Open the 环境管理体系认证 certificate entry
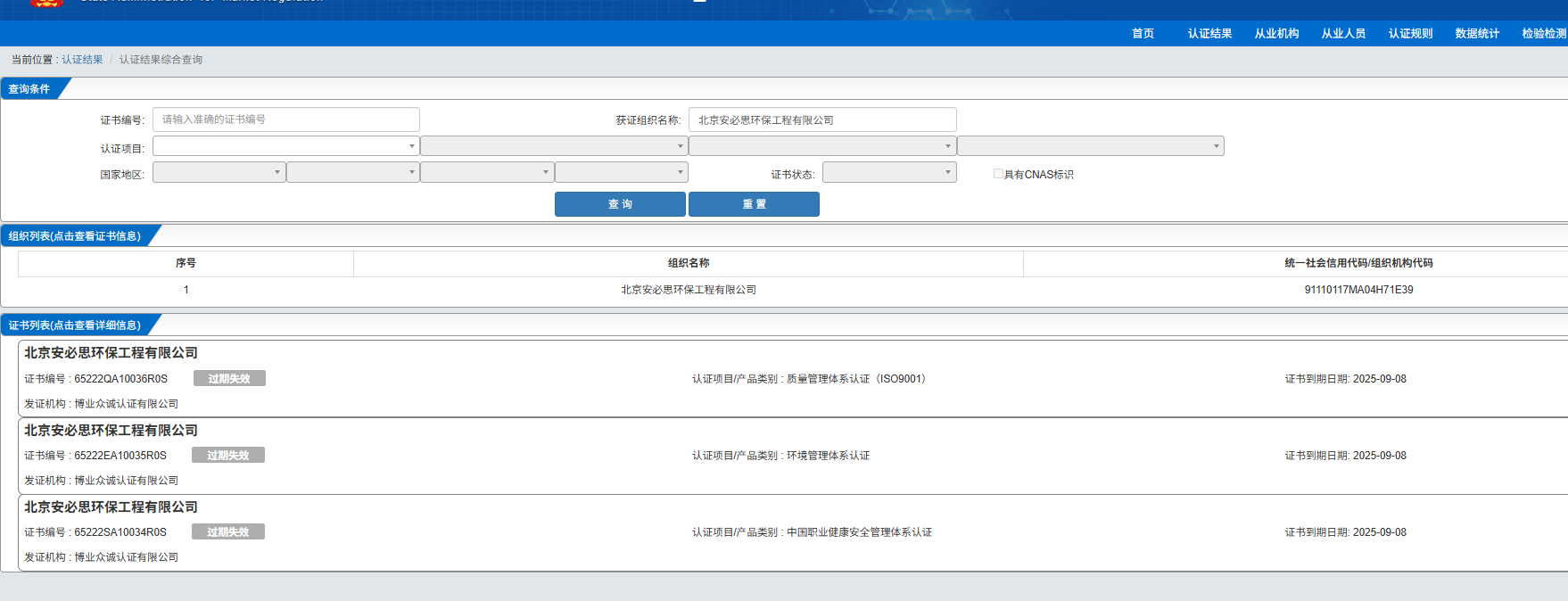 coord(827,456)
